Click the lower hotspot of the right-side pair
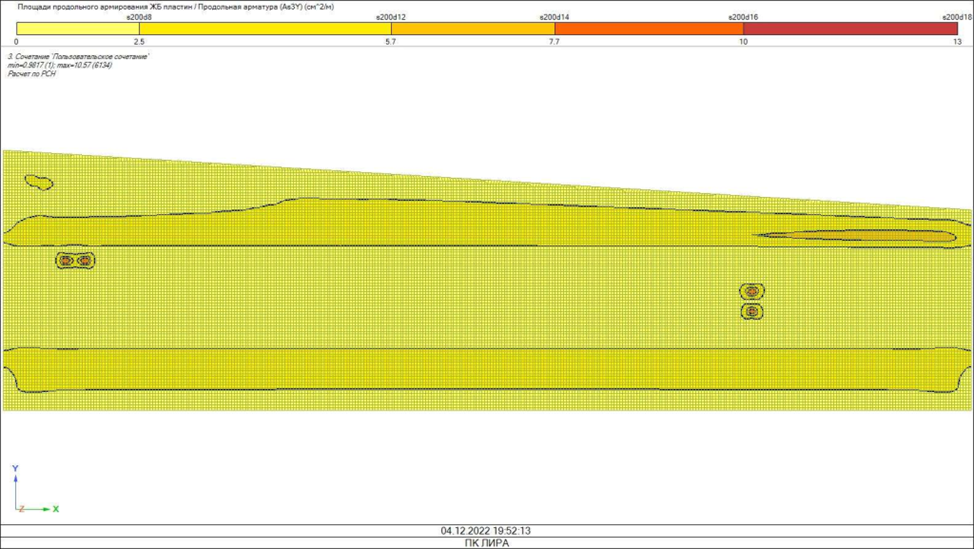This screenshot has height=549, width=974. (752, 312)
